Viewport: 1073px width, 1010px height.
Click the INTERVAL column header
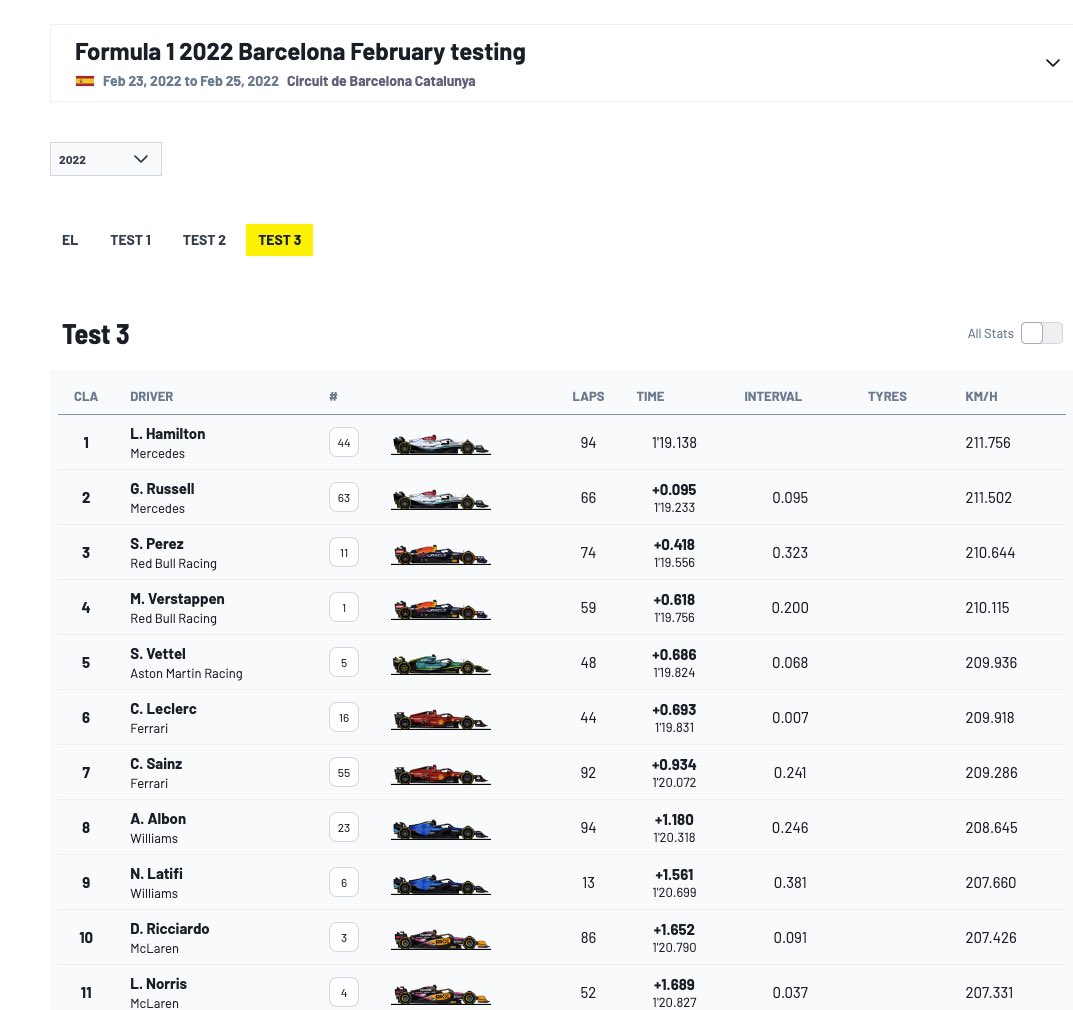[773, 397]
